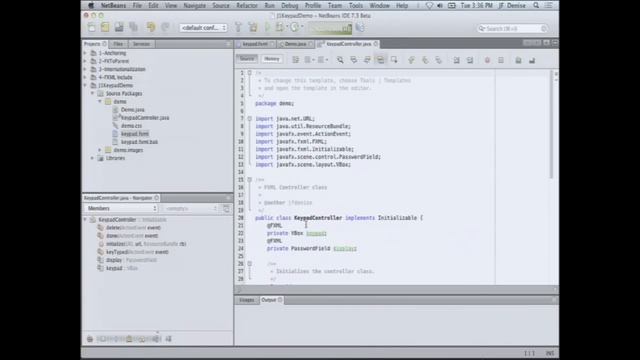Click the Debug Project toolbar icon
This screenshot has height=360, width=640.
pos(280,27)
